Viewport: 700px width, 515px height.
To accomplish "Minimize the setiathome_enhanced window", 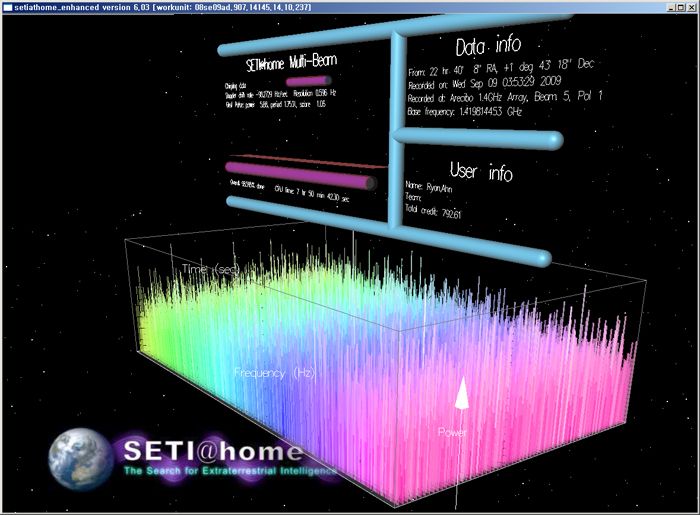I will pos(672,7).
